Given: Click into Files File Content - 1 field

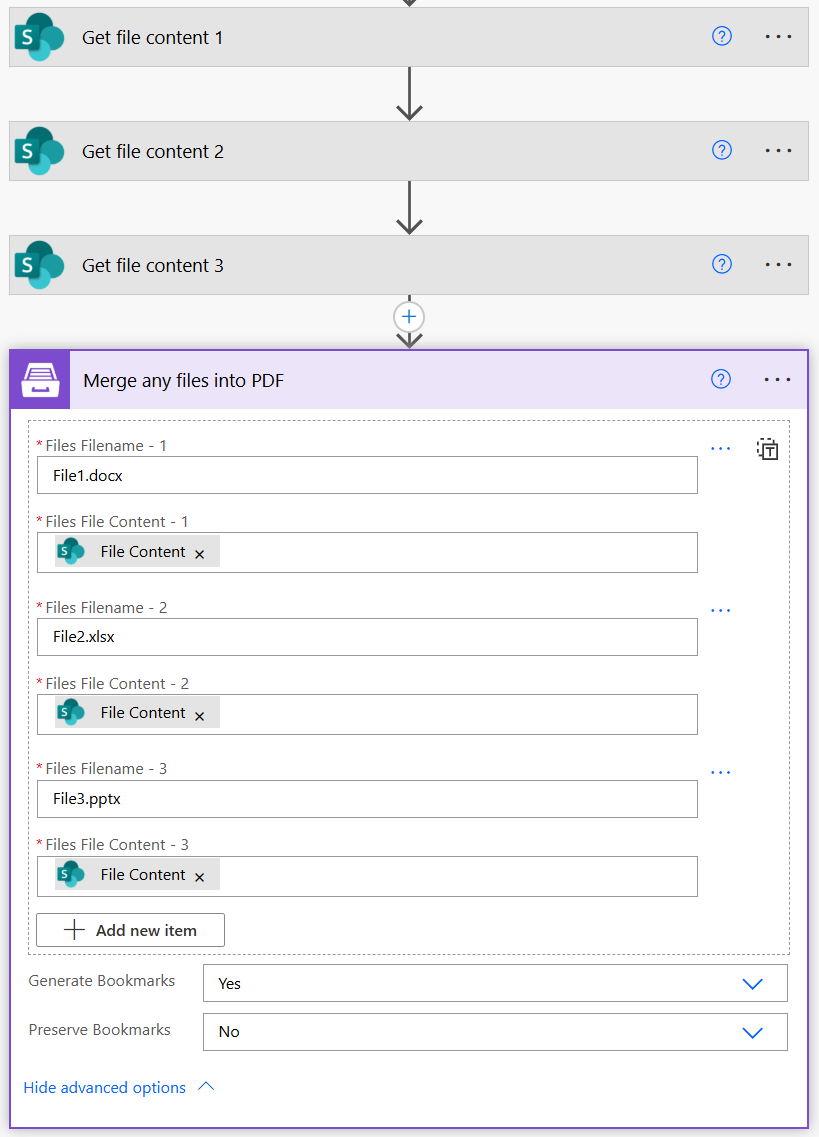Looking at the screenshot, I should [367, 553].
